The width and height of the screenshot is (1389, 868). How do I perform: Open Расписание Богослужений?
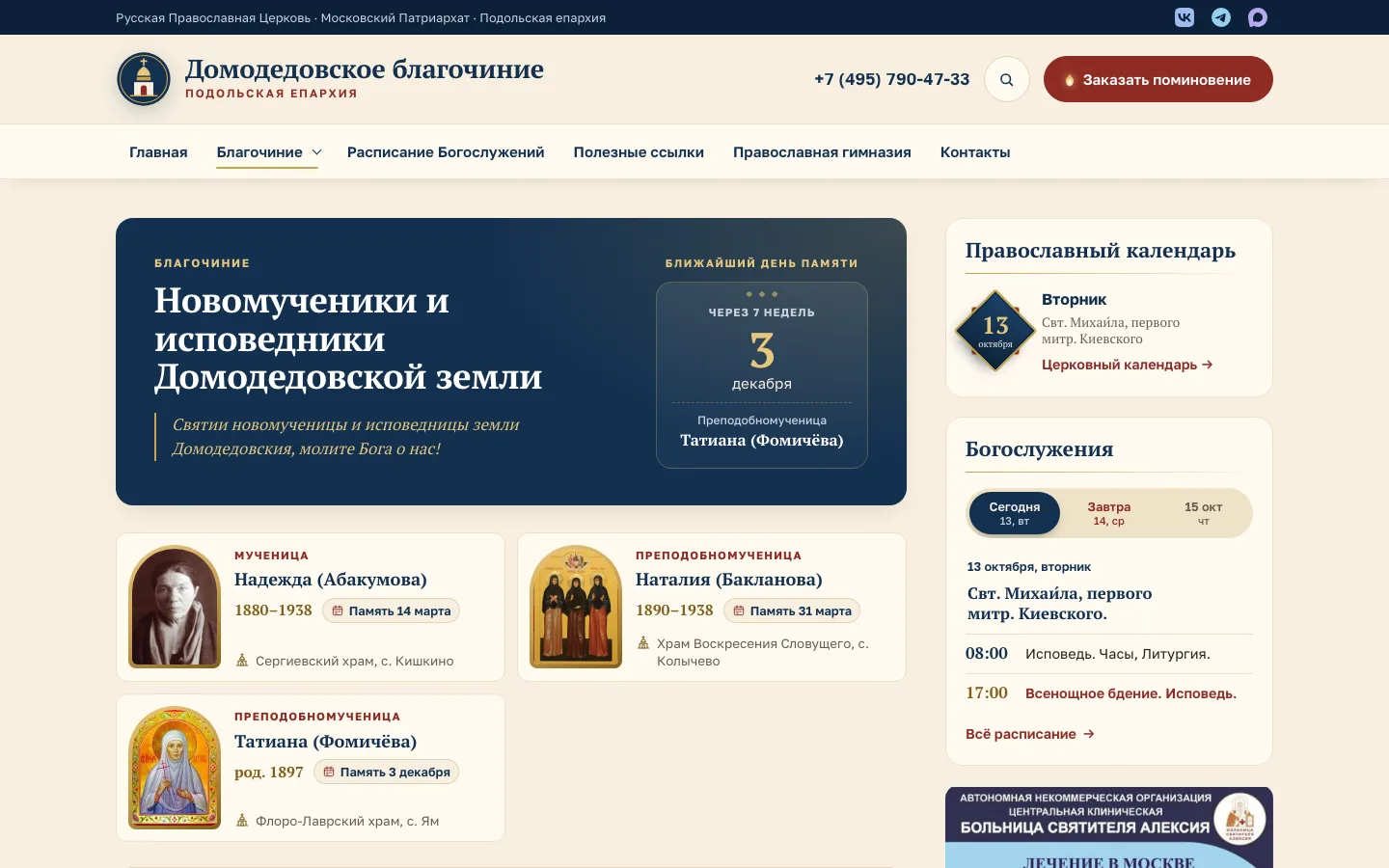446,152
